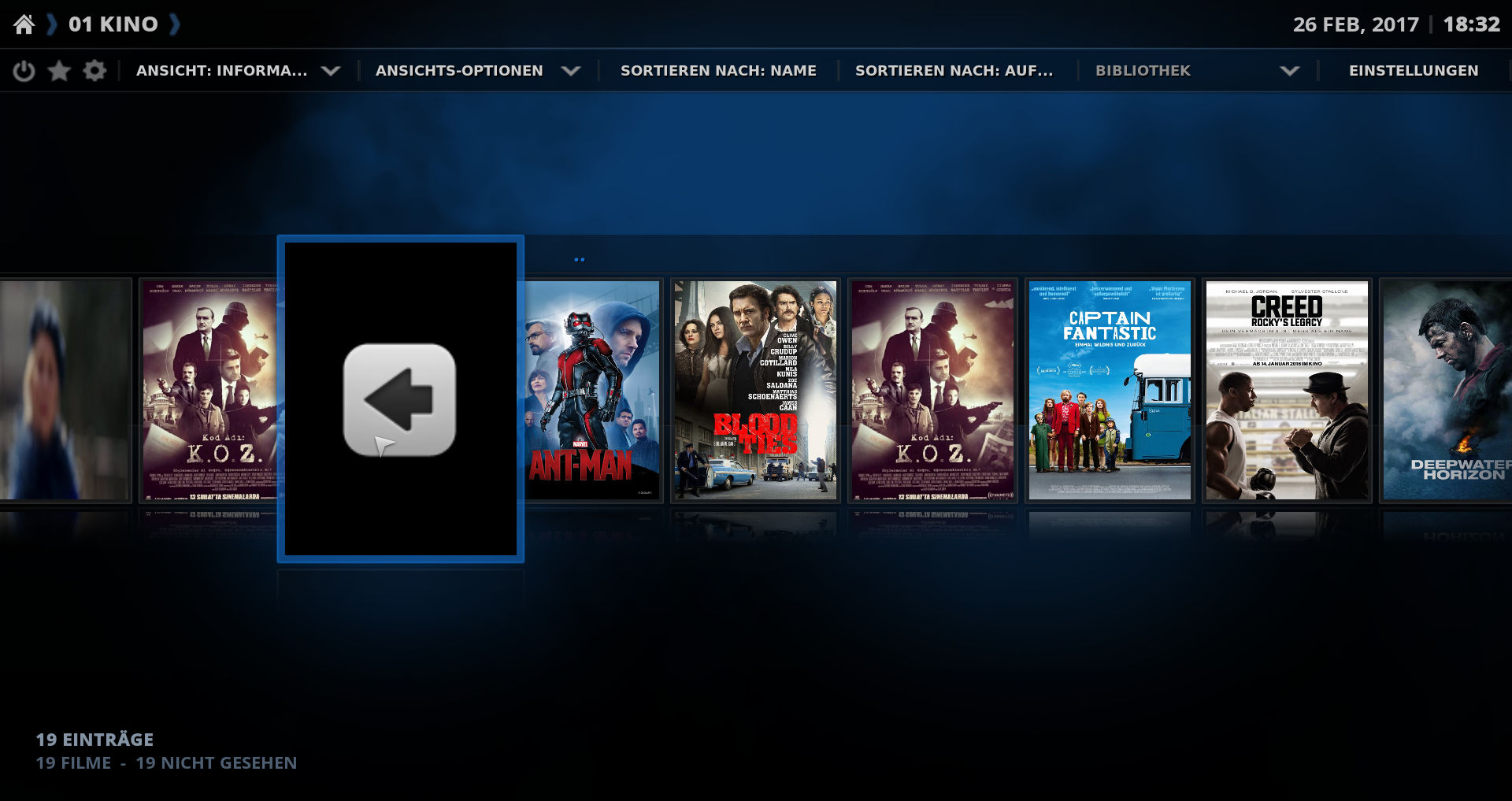Image resolution: width=1512 pixels, height=801 pixels.
Task: Click the 19 Filme - 19 nicht gesehen text
Action: pos(166,763)
